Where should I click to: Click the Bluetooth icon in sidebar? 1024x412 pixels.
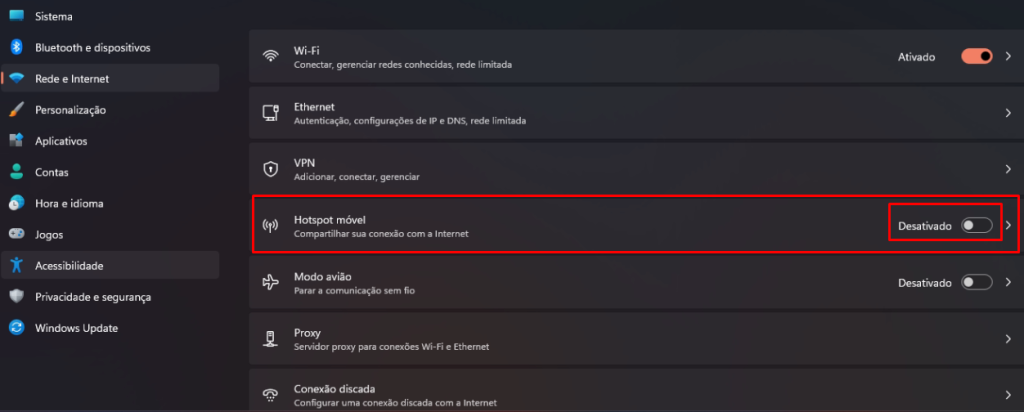17,47
